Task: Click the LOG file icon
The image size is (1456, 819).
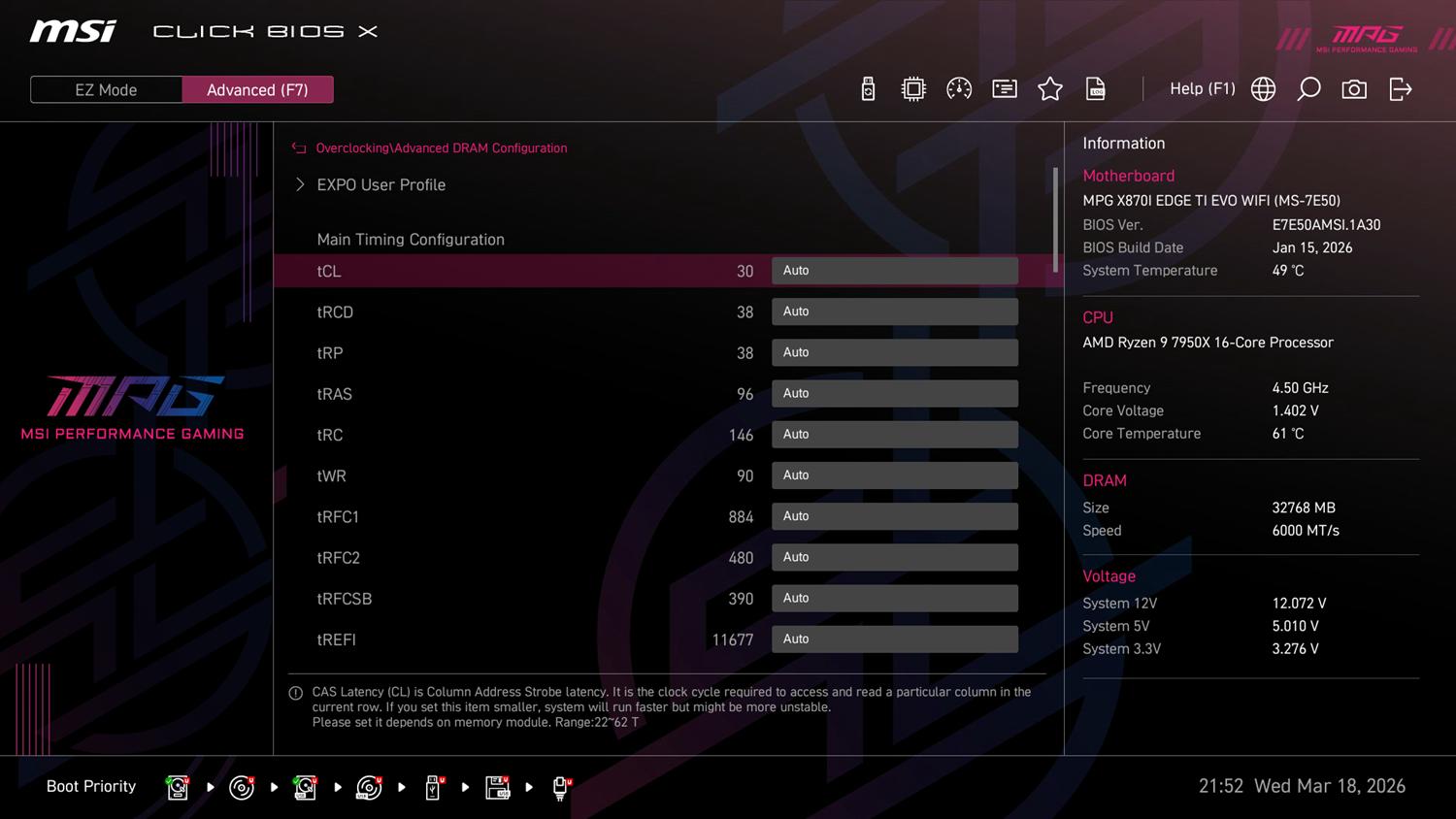Action: (x=1095, y=89)
